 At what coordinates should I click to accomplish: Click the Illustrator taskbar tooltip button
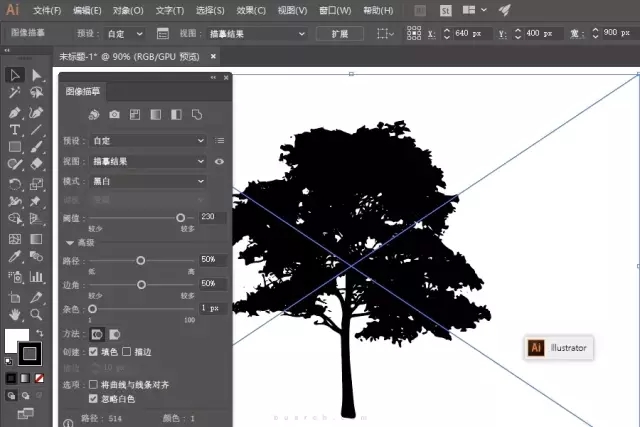point(560,348)
